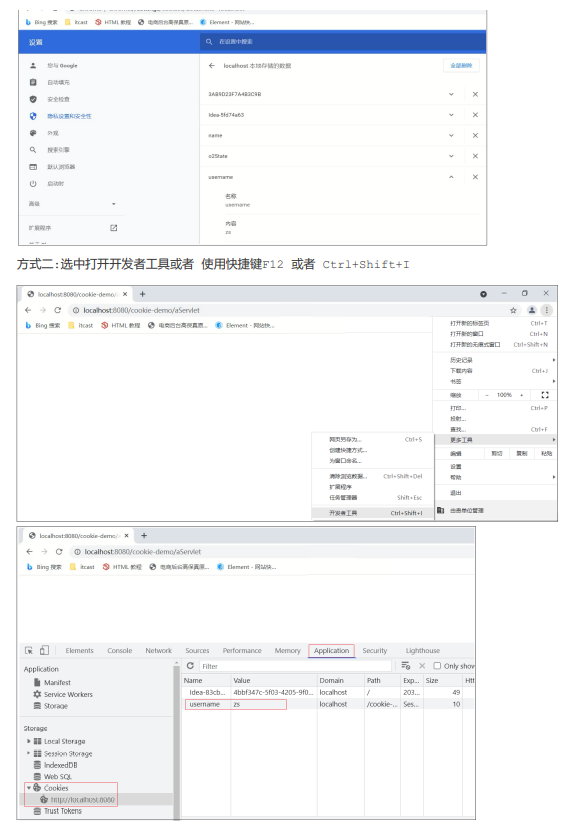The height and width of the screenshot is (825, 584).
Task: Click the back arrow beside 'localhost 本地存储的数据'
Action: click(x=212, y=66)
